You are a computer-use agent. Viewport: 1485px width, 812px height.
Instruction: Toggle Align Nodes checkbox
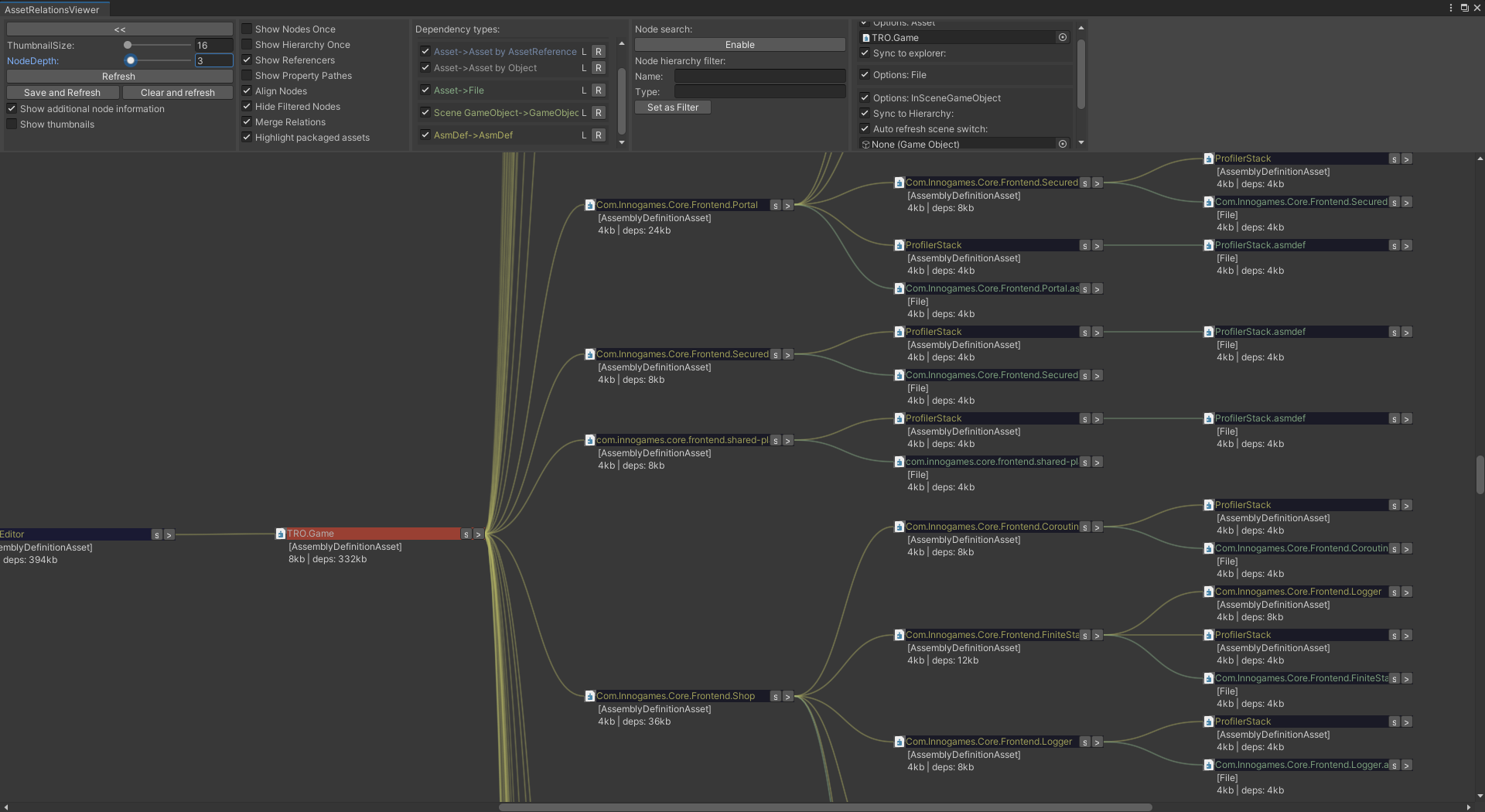tap(247, 90)
